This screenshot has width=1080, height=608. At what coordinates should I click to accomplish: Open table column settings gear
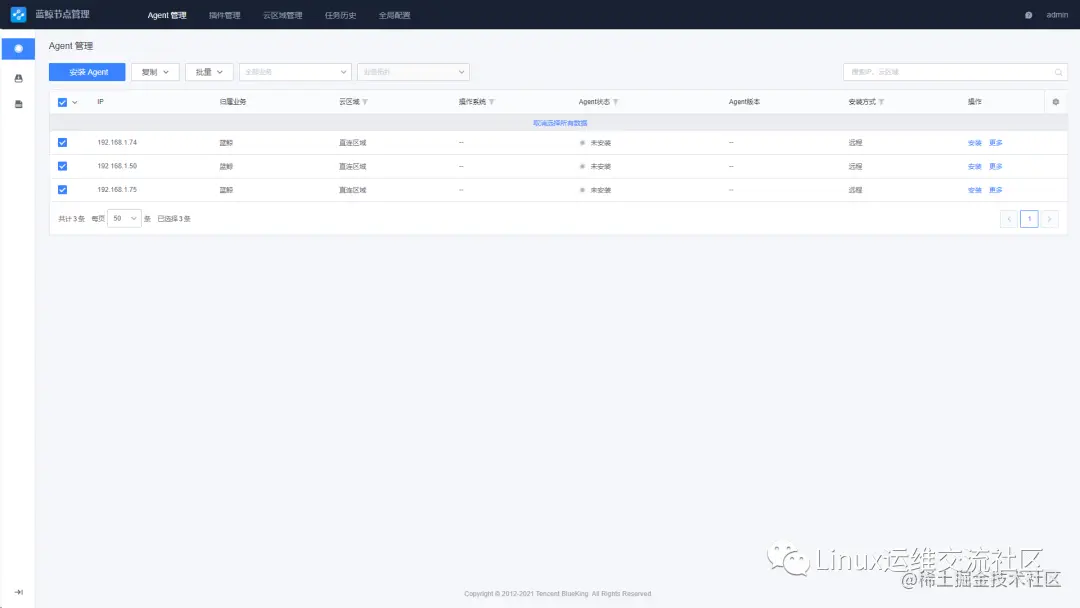[x=1055, y=102]
